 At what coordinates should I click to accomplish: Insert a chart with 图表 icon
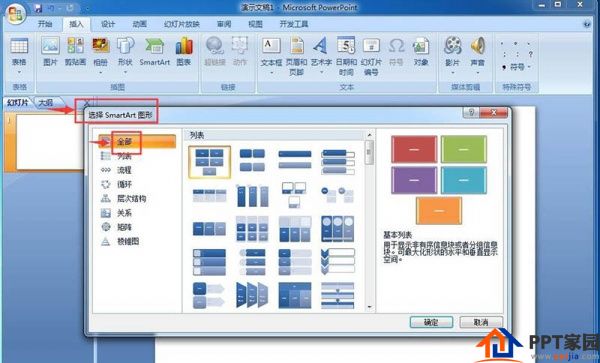pyautogui.click(x=184, y=52)
